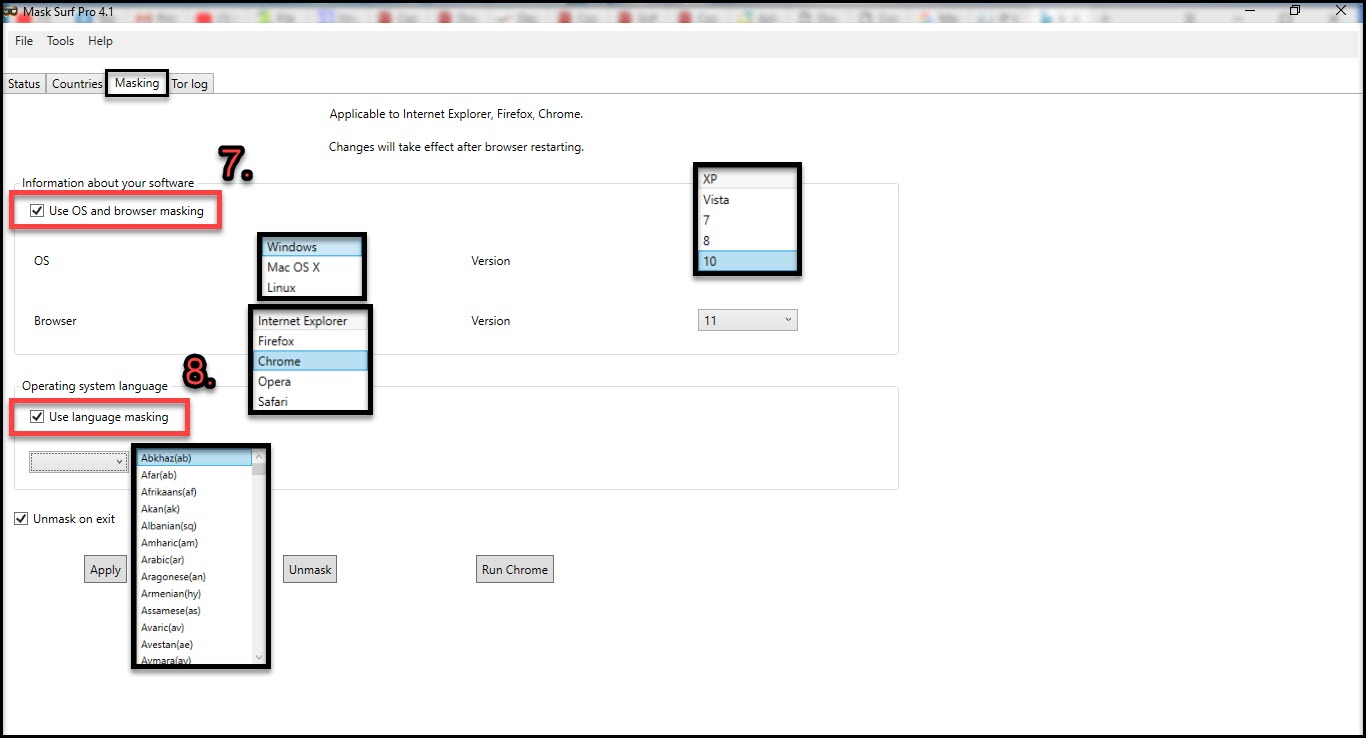
Task: Select Firefox in browser list
Action: [x=311, y=341]
